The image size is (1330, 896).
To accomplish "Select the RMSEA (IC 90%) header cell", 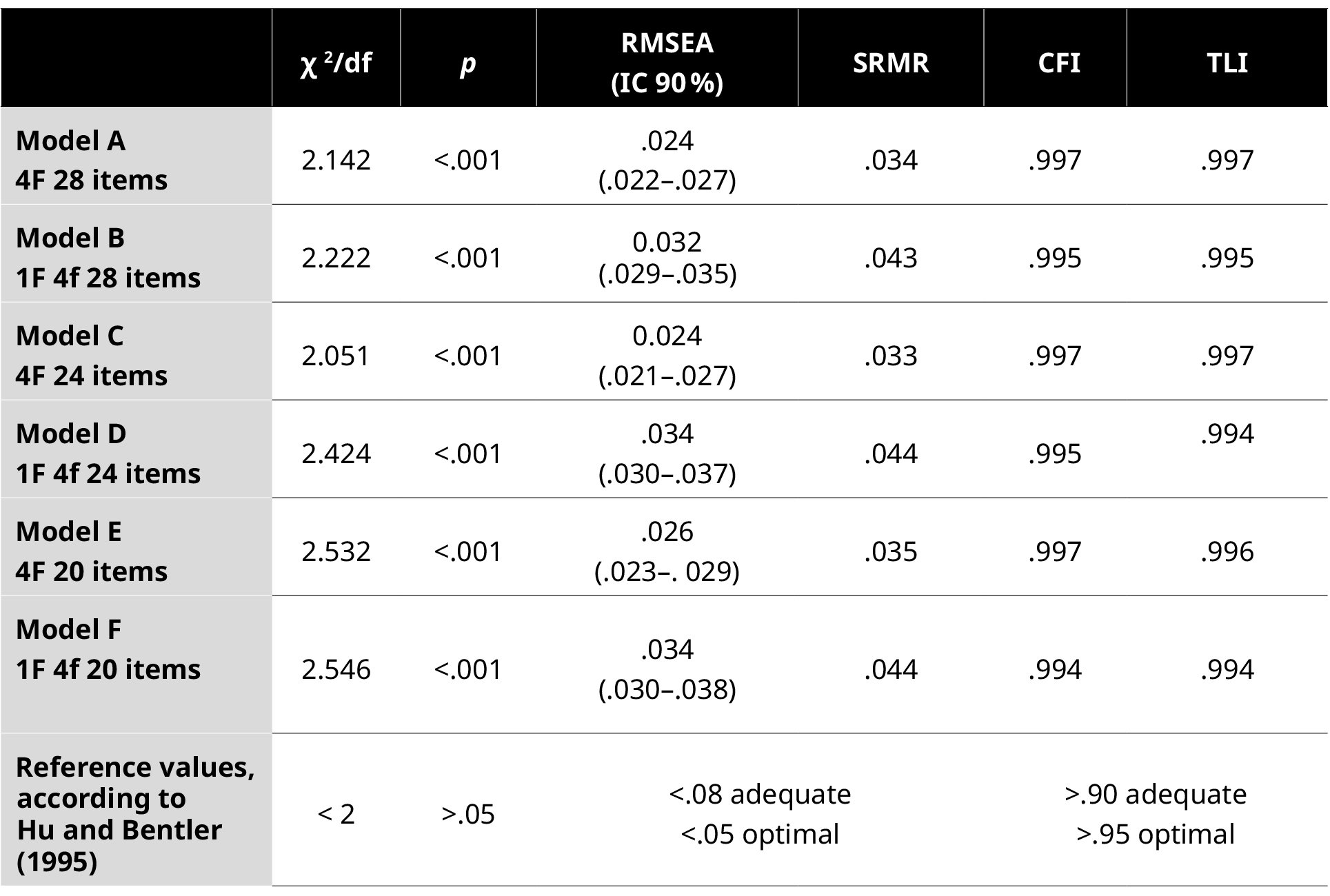I will pos(667,63).
